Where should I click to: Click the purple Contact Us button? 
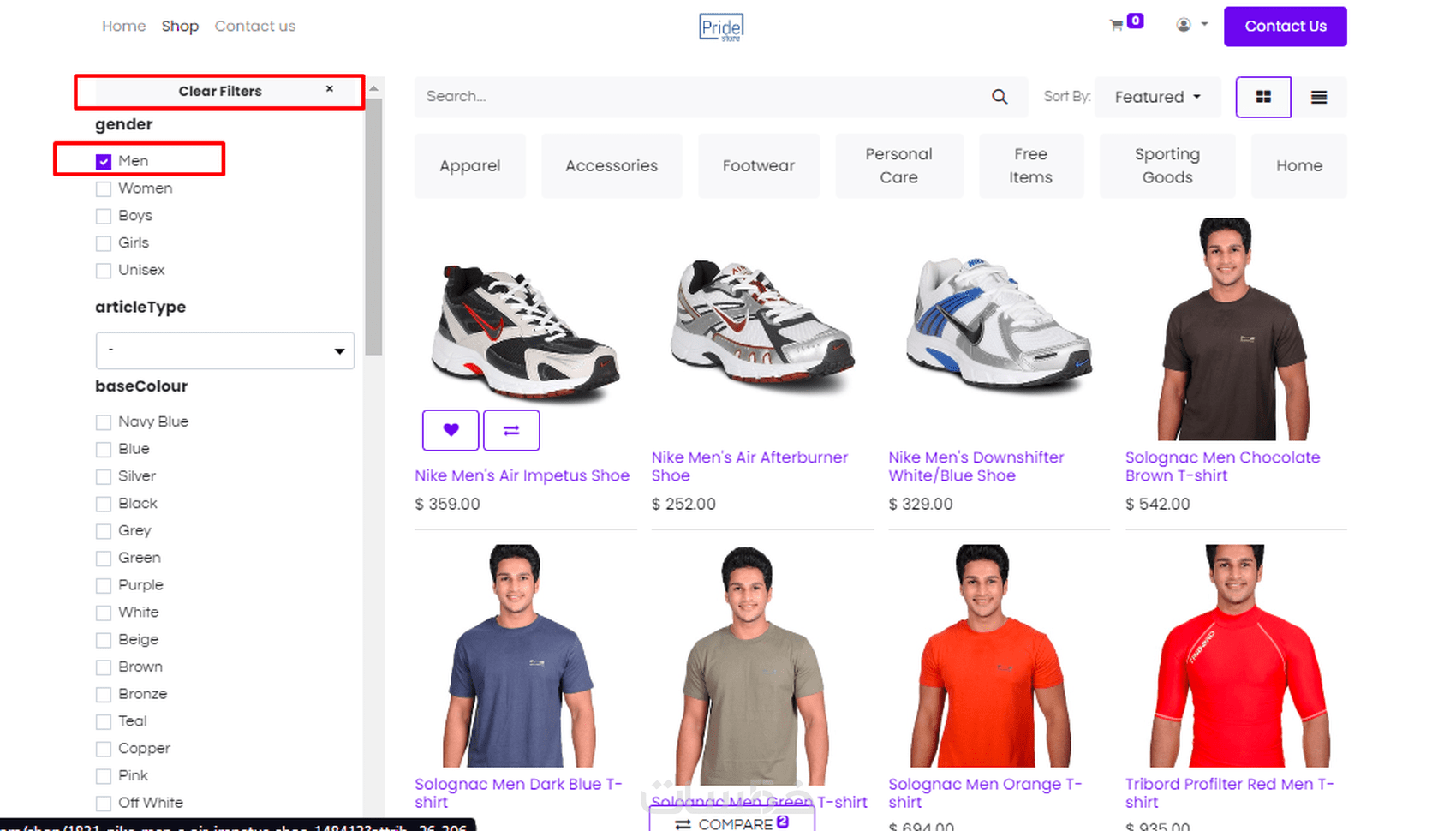click(x=1286, y=27)
